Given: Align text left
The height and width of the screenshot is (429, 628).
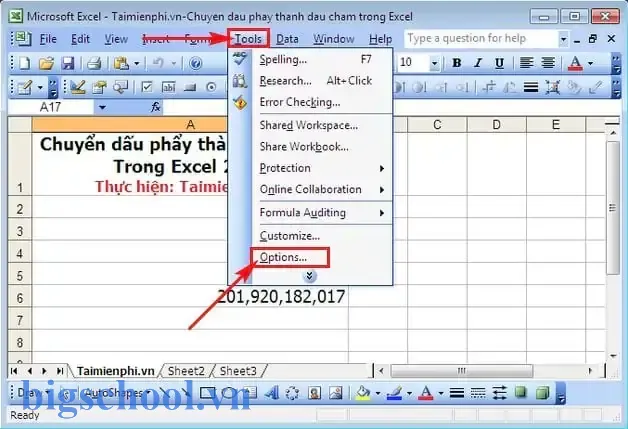Looking at the screenshot, I should 527,63.
